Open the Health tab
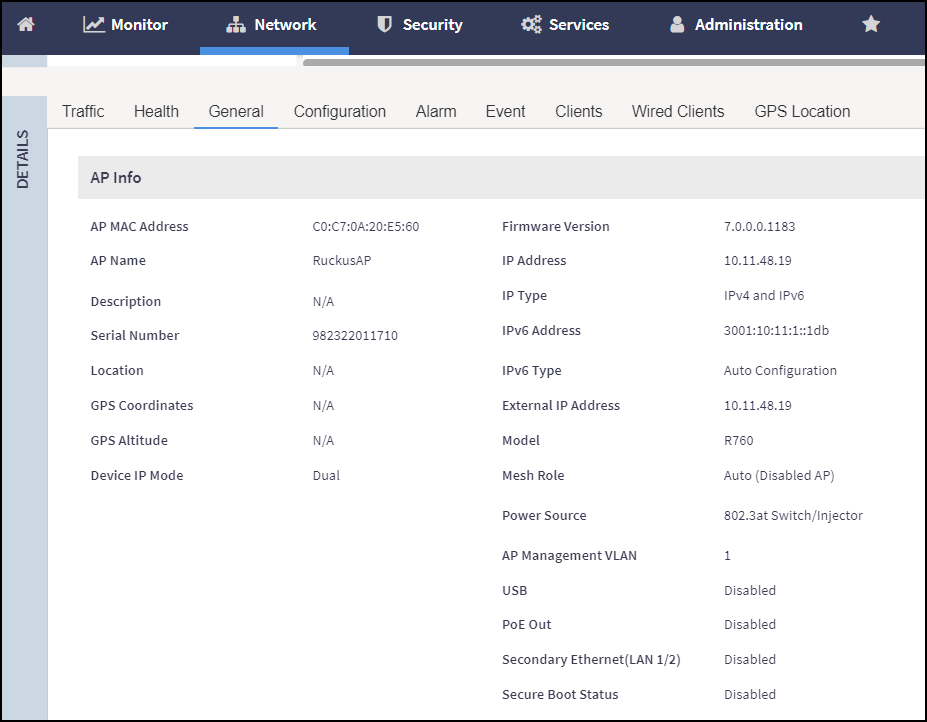Image resolution: width=927 pixels, height=722 pixels. 156,111
